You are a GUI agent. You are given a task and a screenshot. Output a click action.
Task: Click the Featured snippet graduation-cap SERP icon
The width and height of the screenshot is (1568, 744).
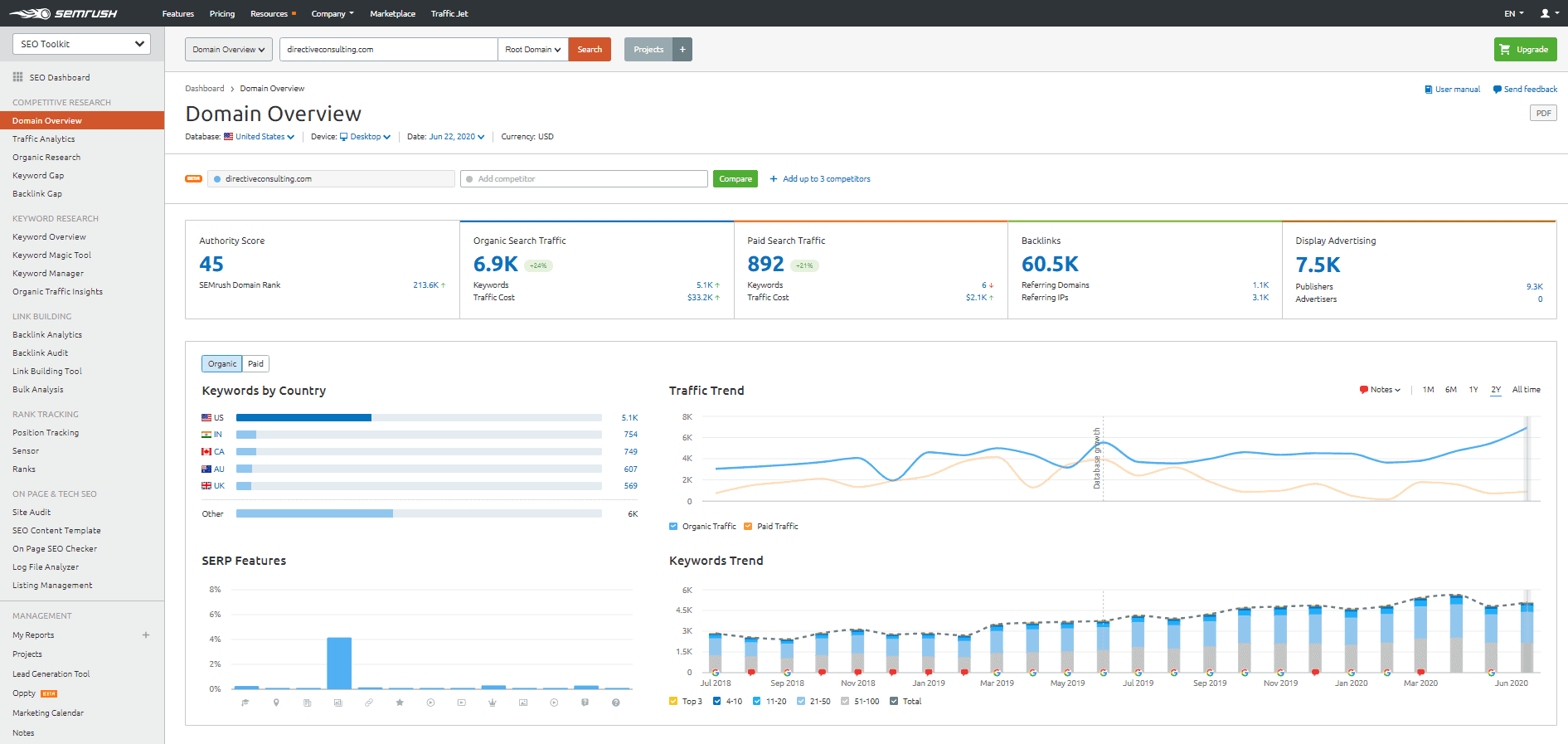click(245, 703)
